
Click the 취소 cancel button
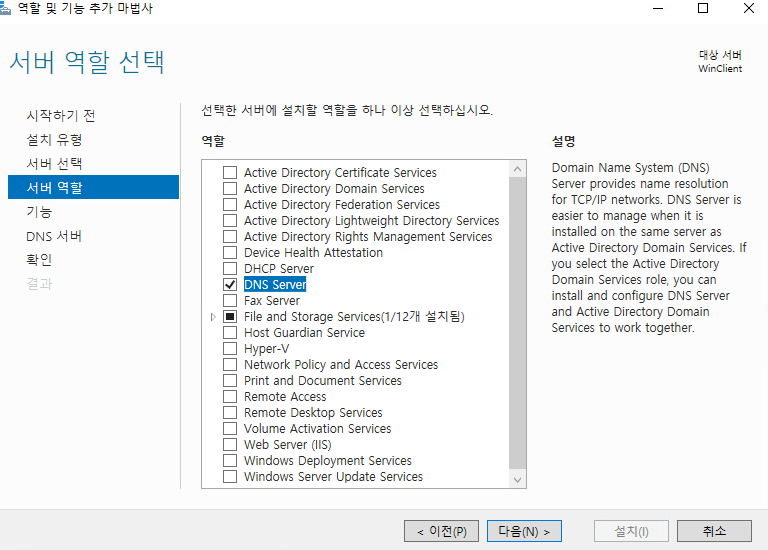714,531
